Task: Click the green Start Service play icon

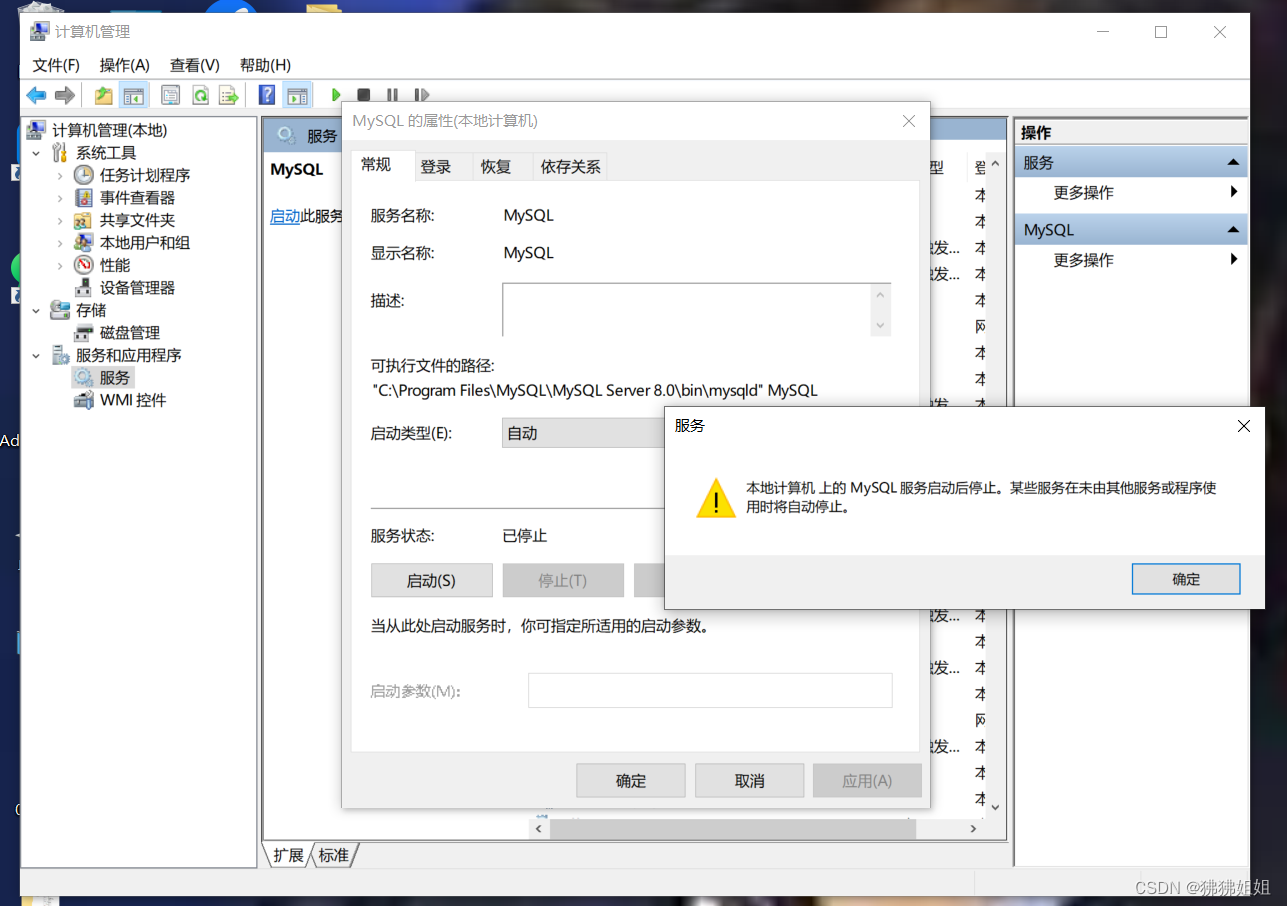Action: (x=336, y=95)
